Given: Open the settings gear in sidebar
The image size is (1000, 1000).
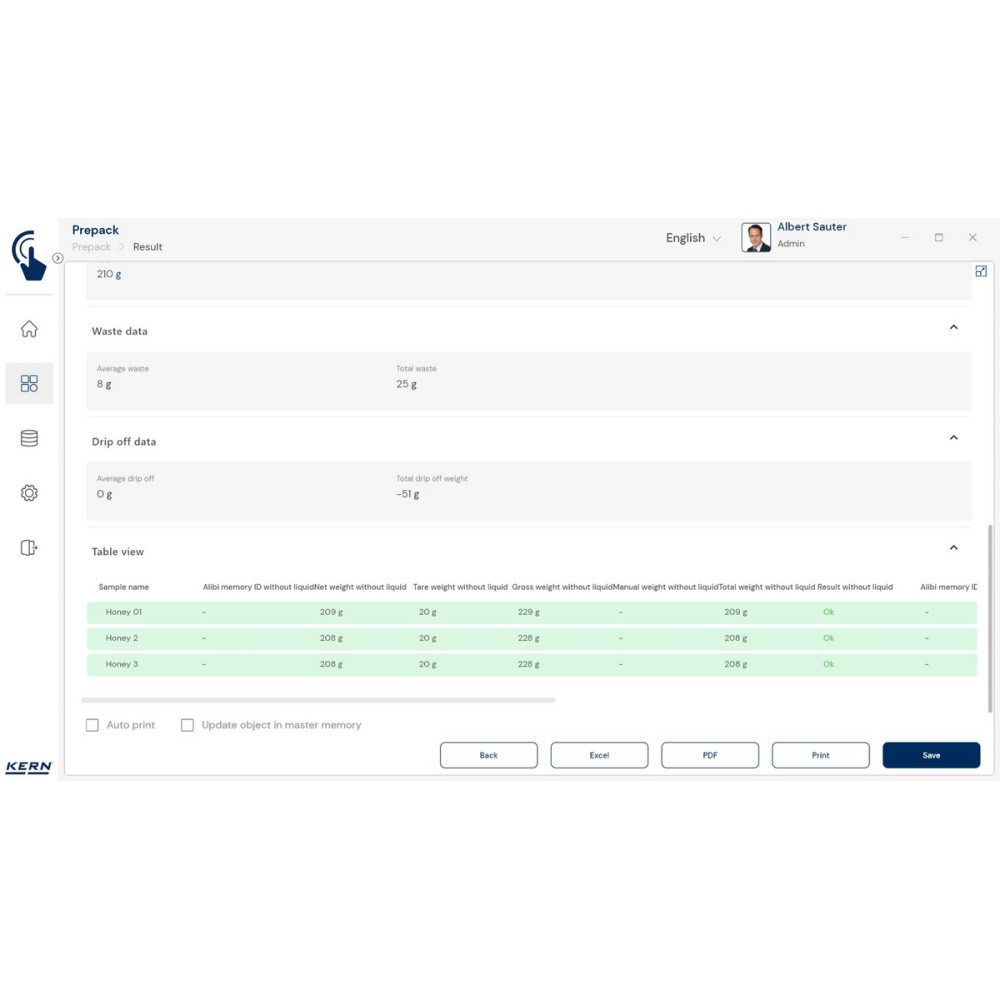Looking at the screenshot, I should point(29,493).
